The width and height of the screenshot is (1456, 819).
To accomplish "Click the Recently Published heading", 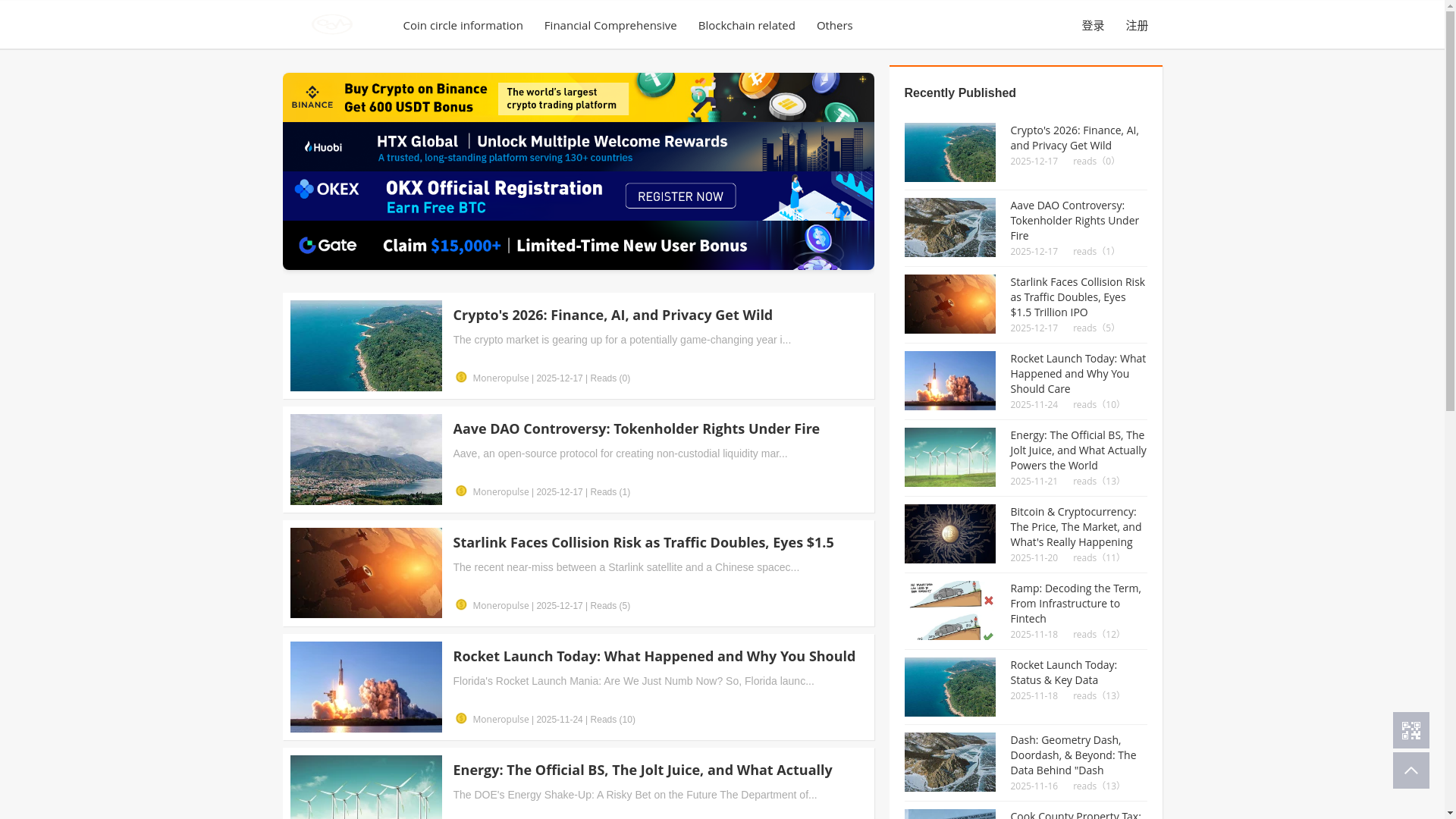I will (959, 93).
